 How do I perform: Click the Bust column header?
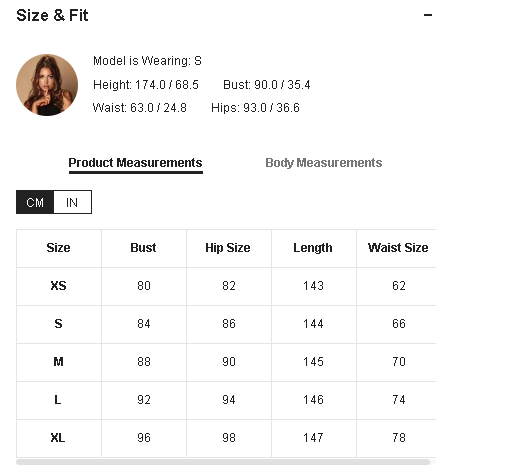click(x=143, y=248)
